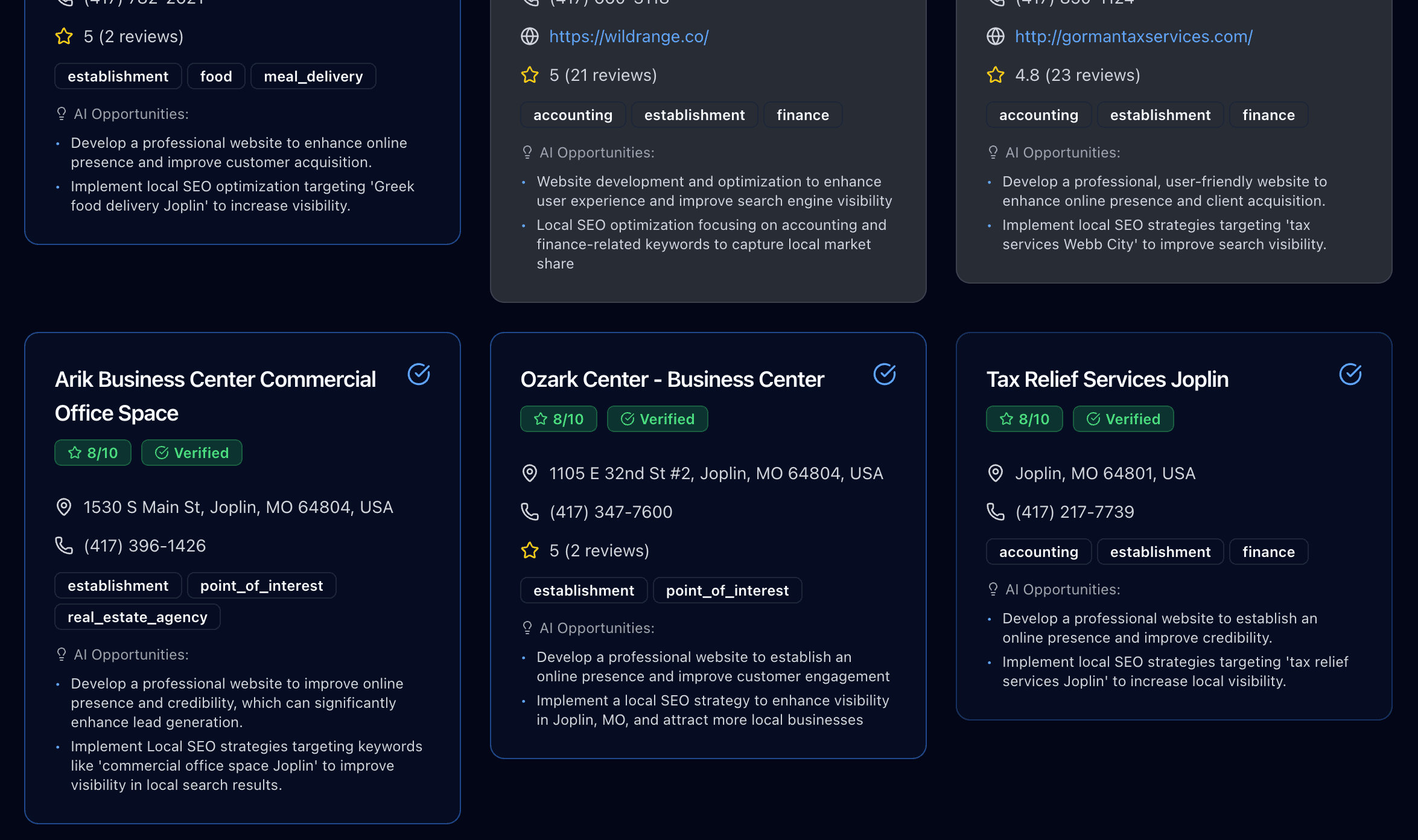Click the 8/10 score badge on Ozark Center
Screen dimensions: 1418x840
tap(559, 419)
